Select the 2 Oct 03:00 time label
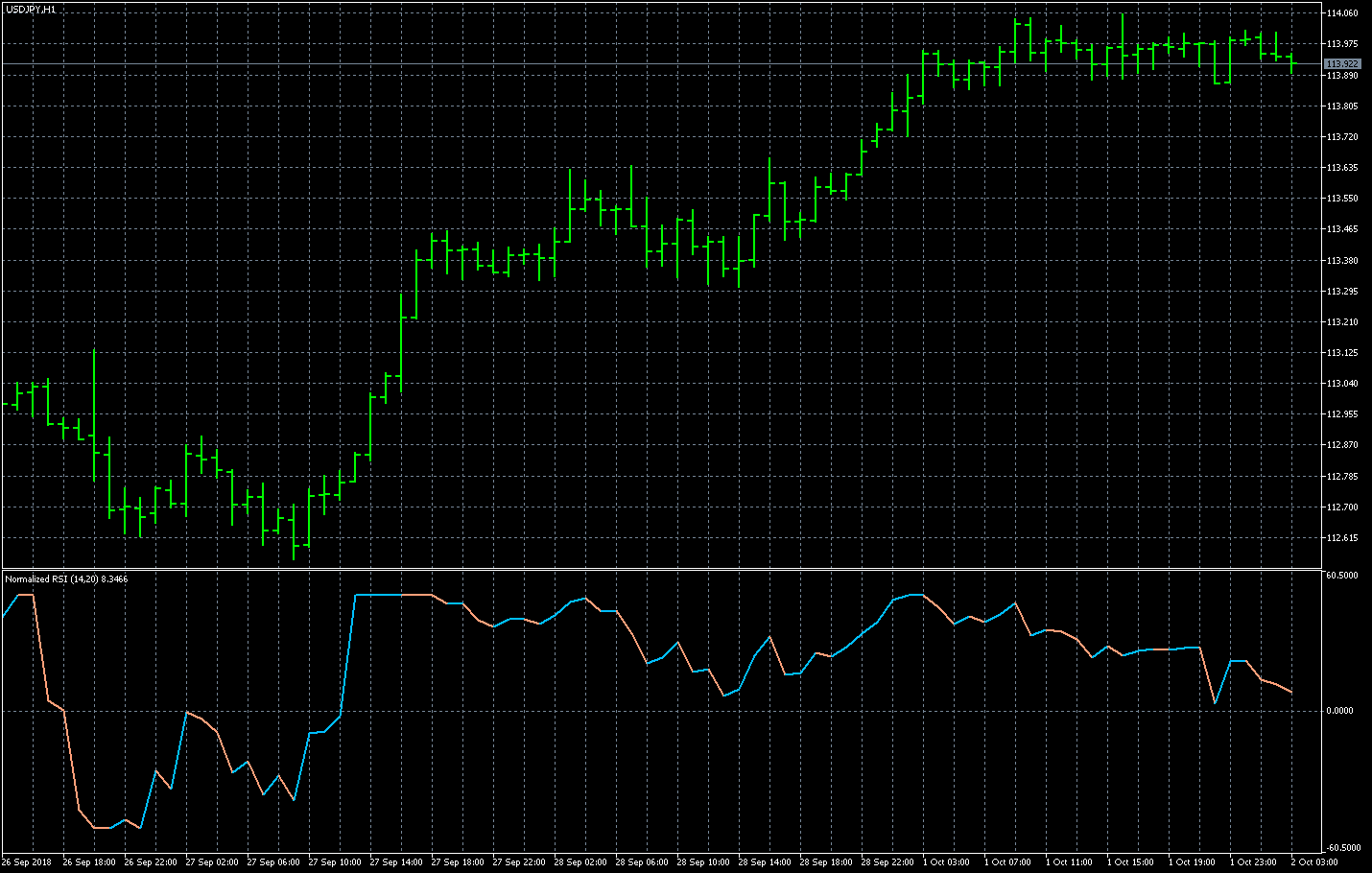The height and width of the screenshot is (873, 1372). point(1314,862)
